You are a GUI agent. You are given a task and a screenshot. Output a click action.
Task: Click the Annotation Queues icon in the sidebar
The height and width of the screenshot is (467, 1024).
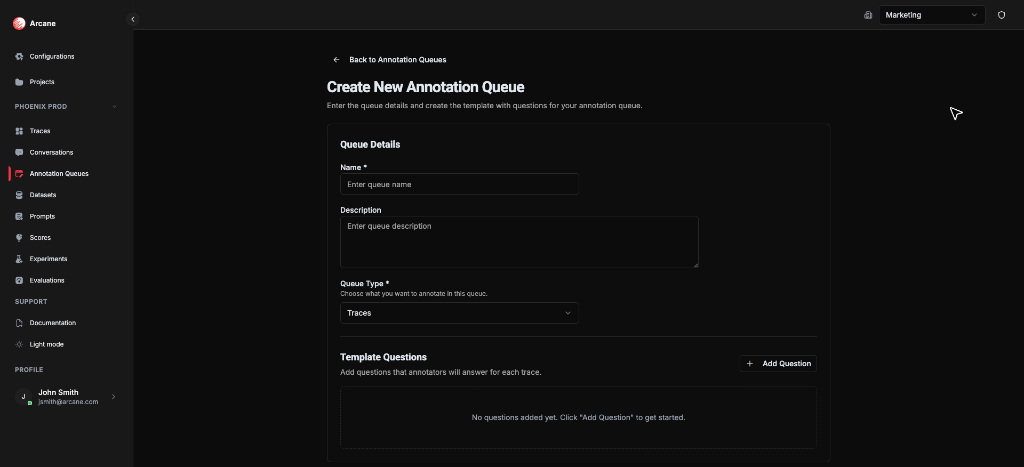click(19, 174)
